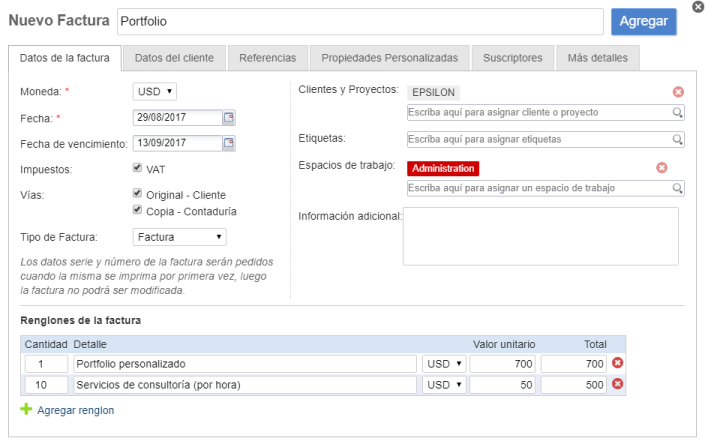
Task: Open currency dropdown for Portfolio personalizado row
Action: 445,364
